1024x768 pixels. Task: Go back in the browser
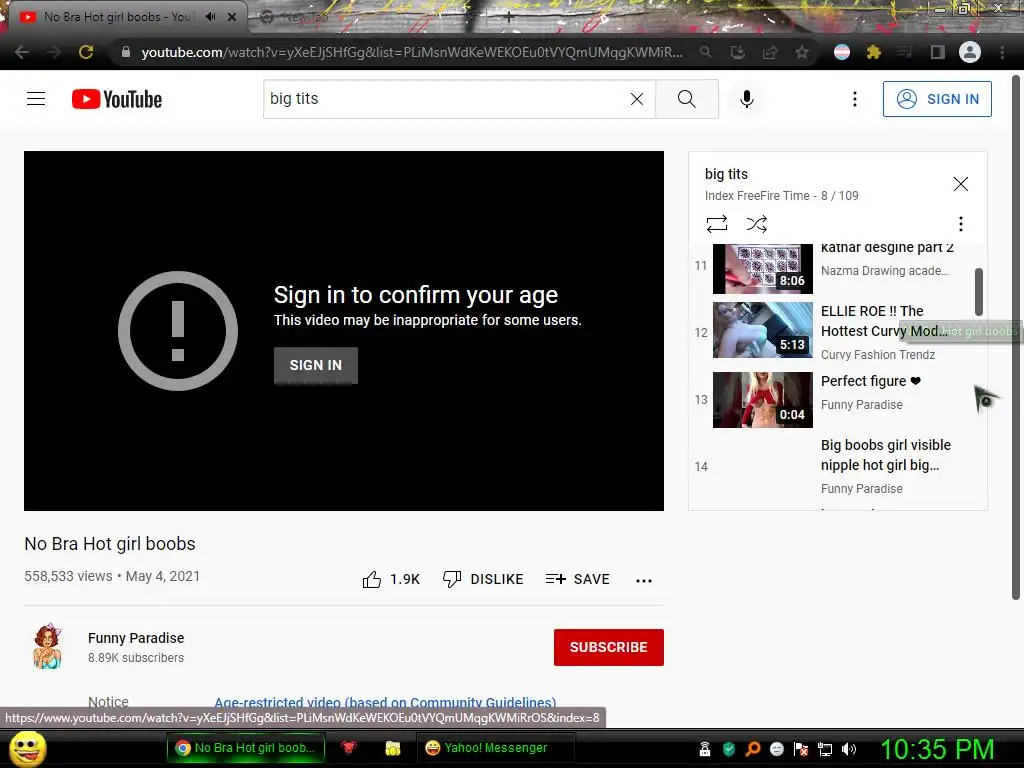[x=22, y=52]
